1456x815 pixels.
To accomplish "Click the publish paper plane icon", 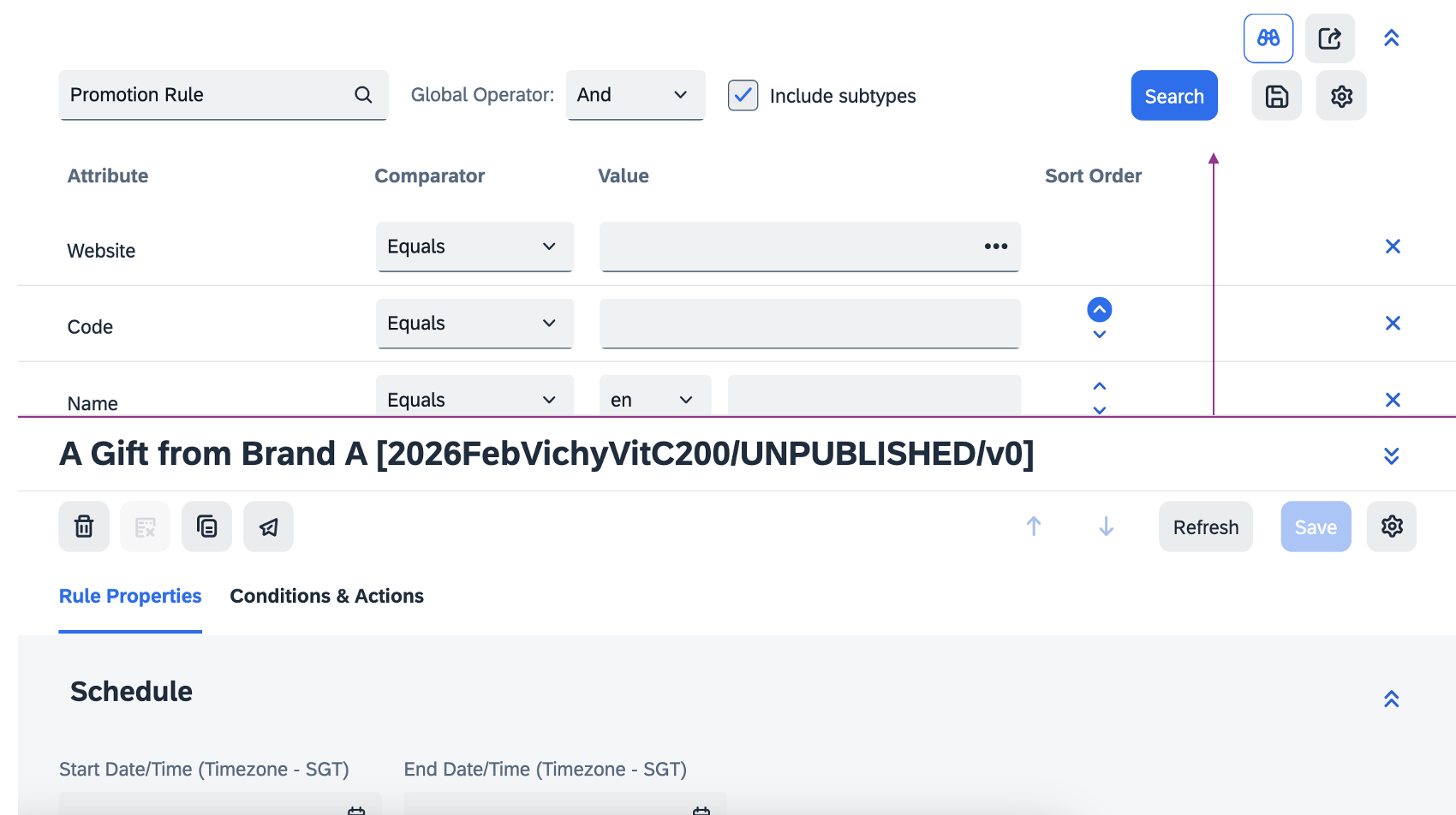I will 268,526.
